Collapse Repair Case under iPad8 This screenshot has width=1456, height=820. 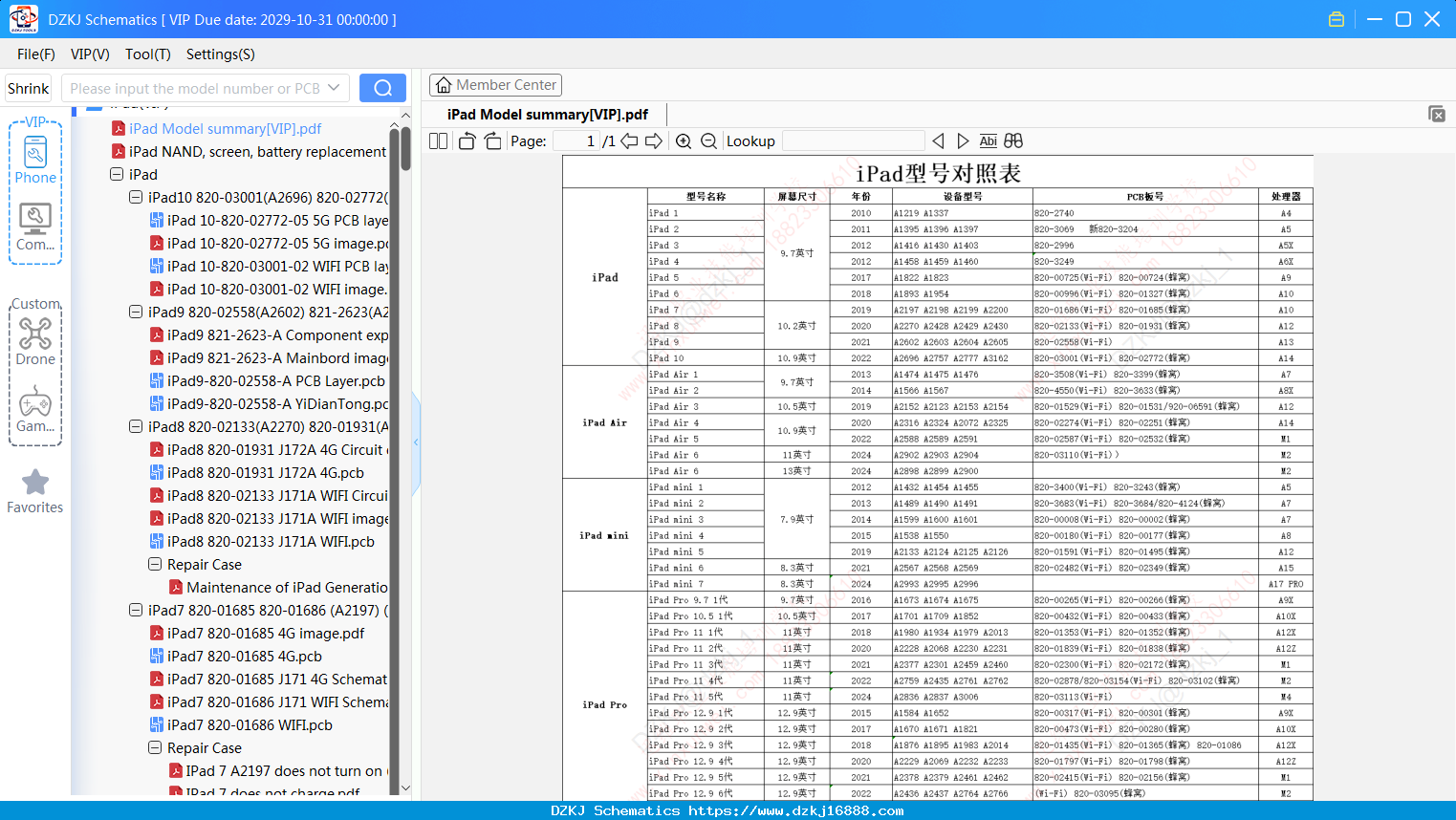coord(155,565)
